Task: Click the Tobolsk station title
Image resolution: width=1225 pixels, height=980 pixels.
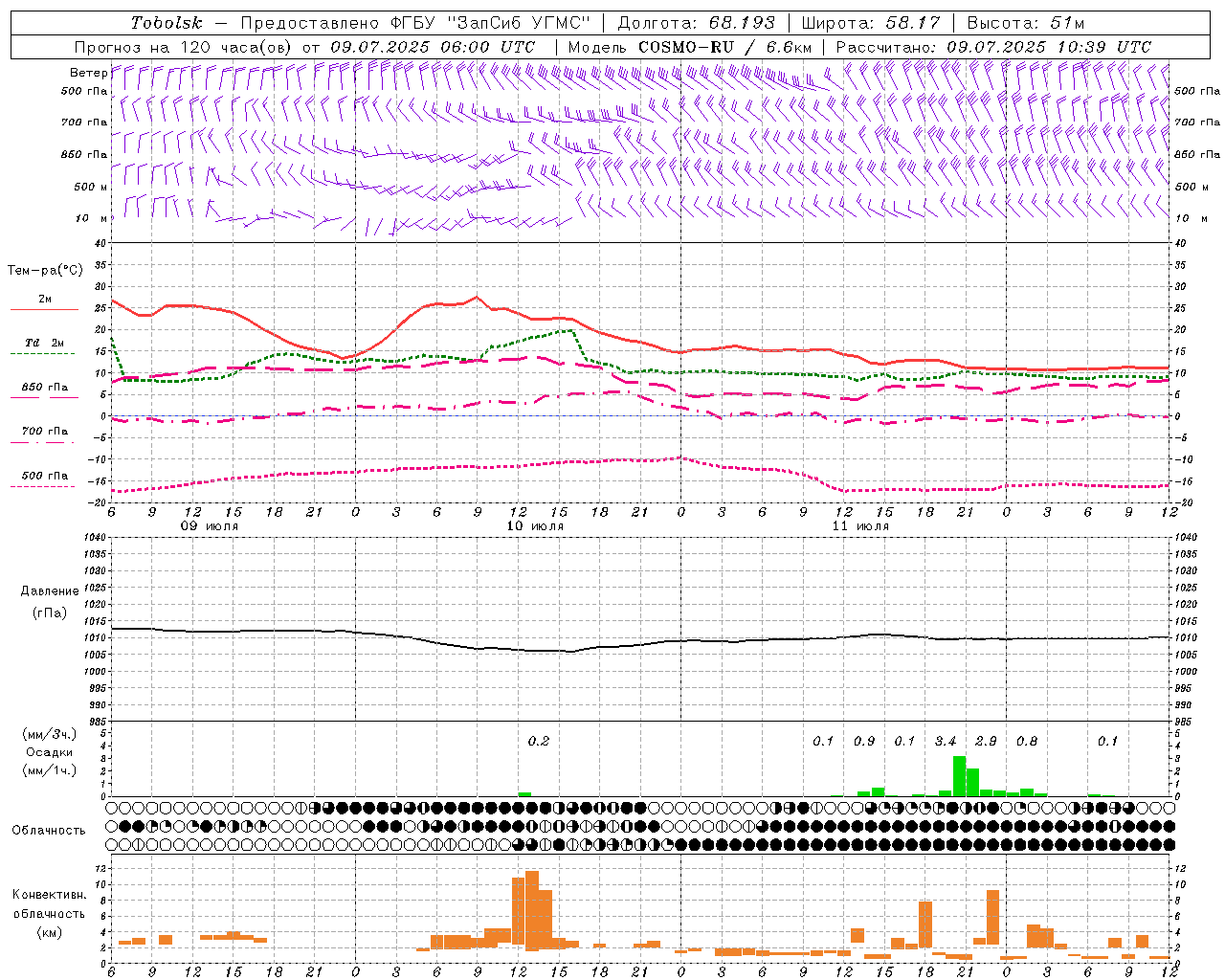Action: [x=167, y=23]
